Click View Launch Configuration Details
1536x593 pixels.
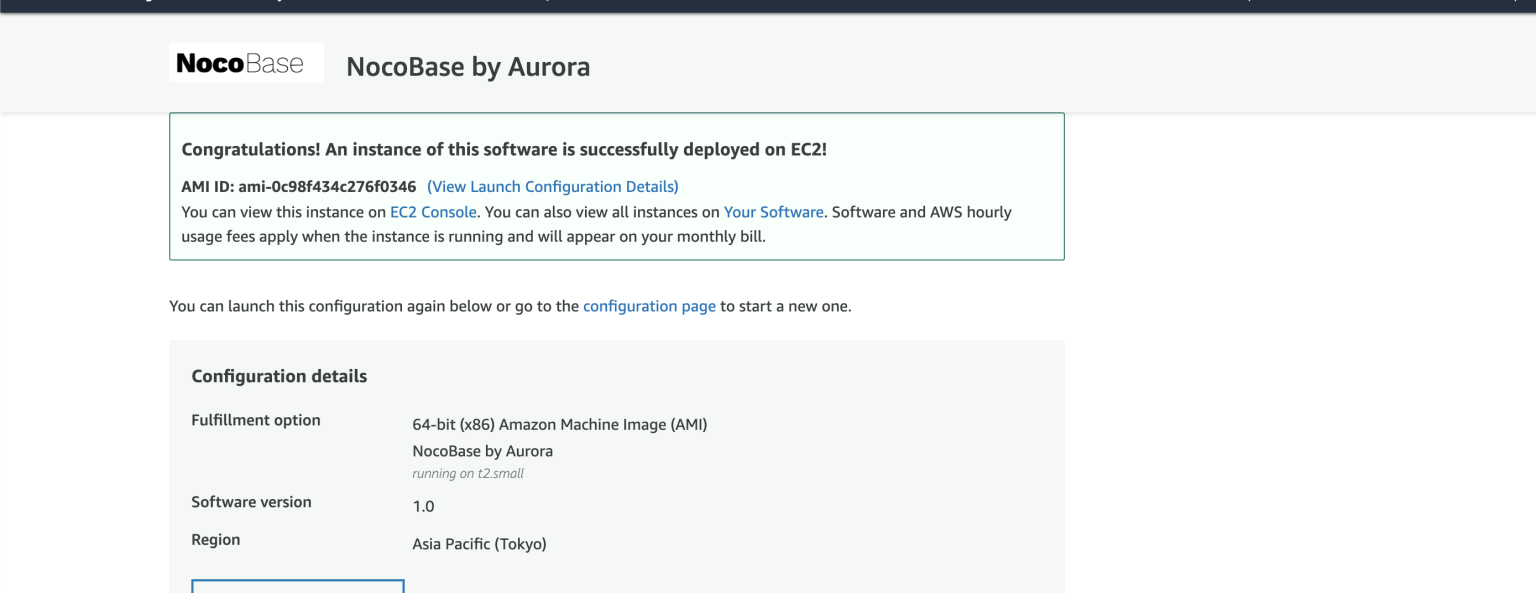(552, 187)
